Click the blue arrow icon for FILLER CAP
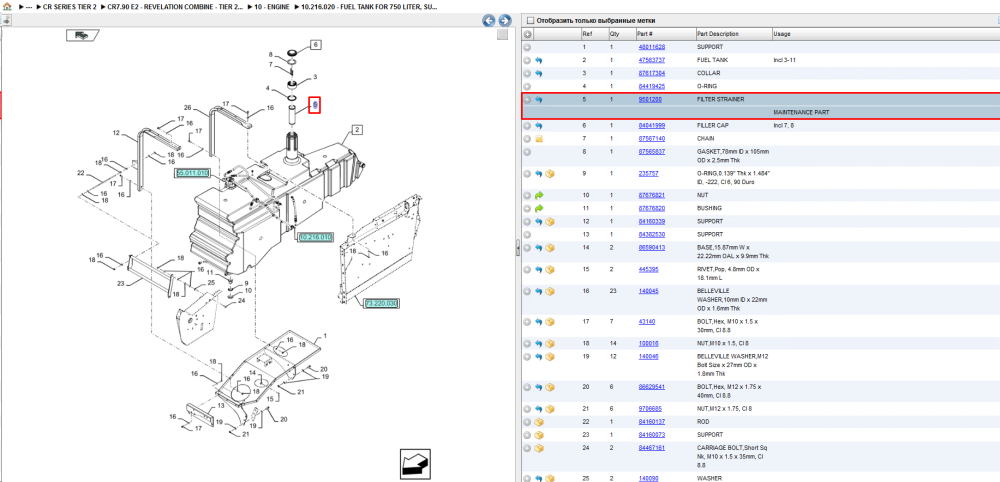Viewport: 1000px width, 482px height. point(538,126)
